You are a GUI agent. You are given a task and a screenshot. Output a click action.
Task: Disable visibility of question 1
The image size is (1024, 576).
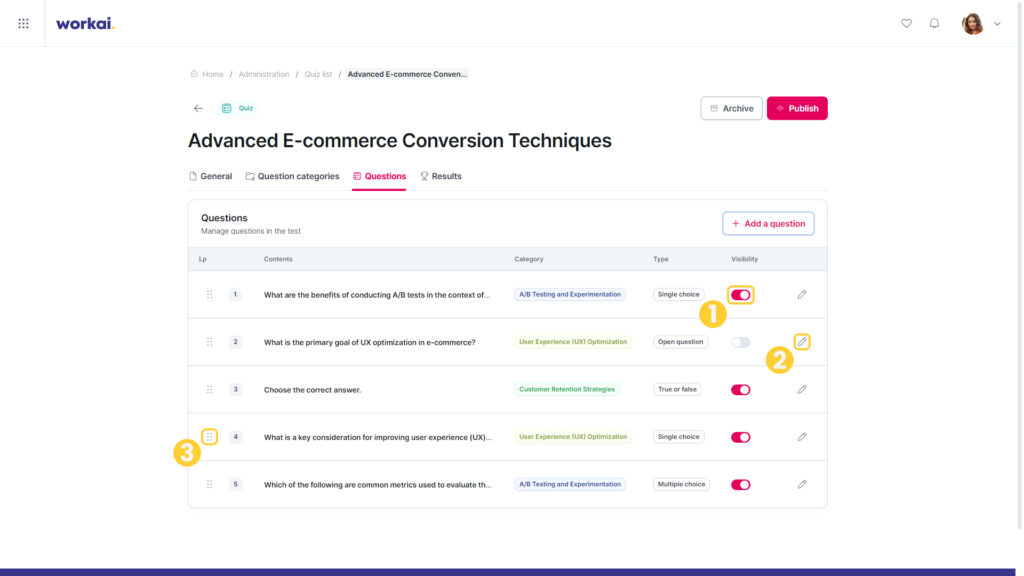pos(741,295)
